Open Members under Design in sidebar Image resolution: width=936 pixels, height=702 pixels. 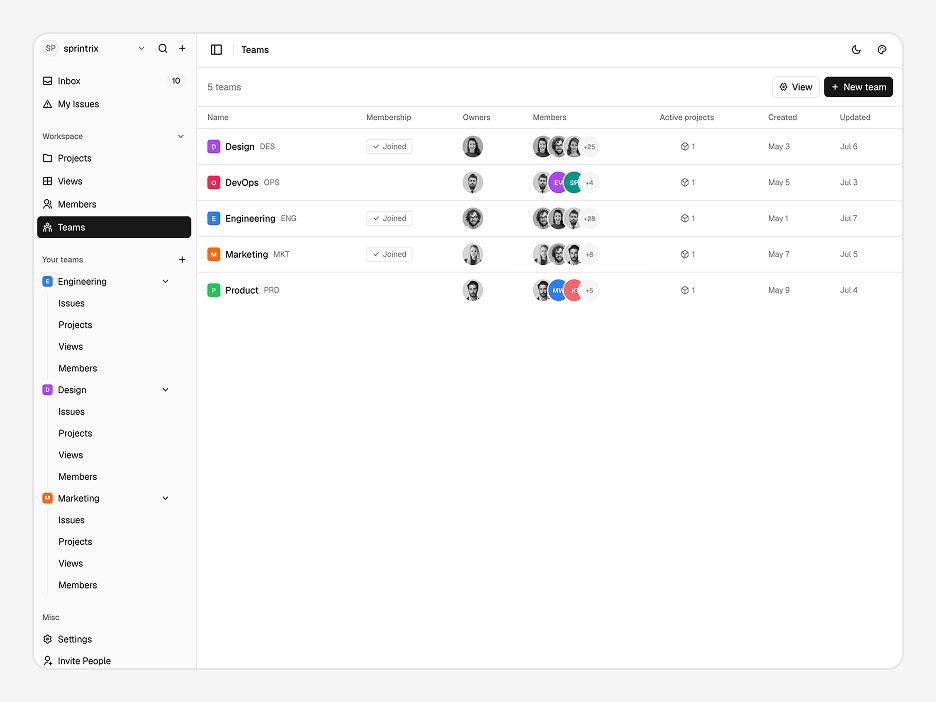(x=78, y=477)
